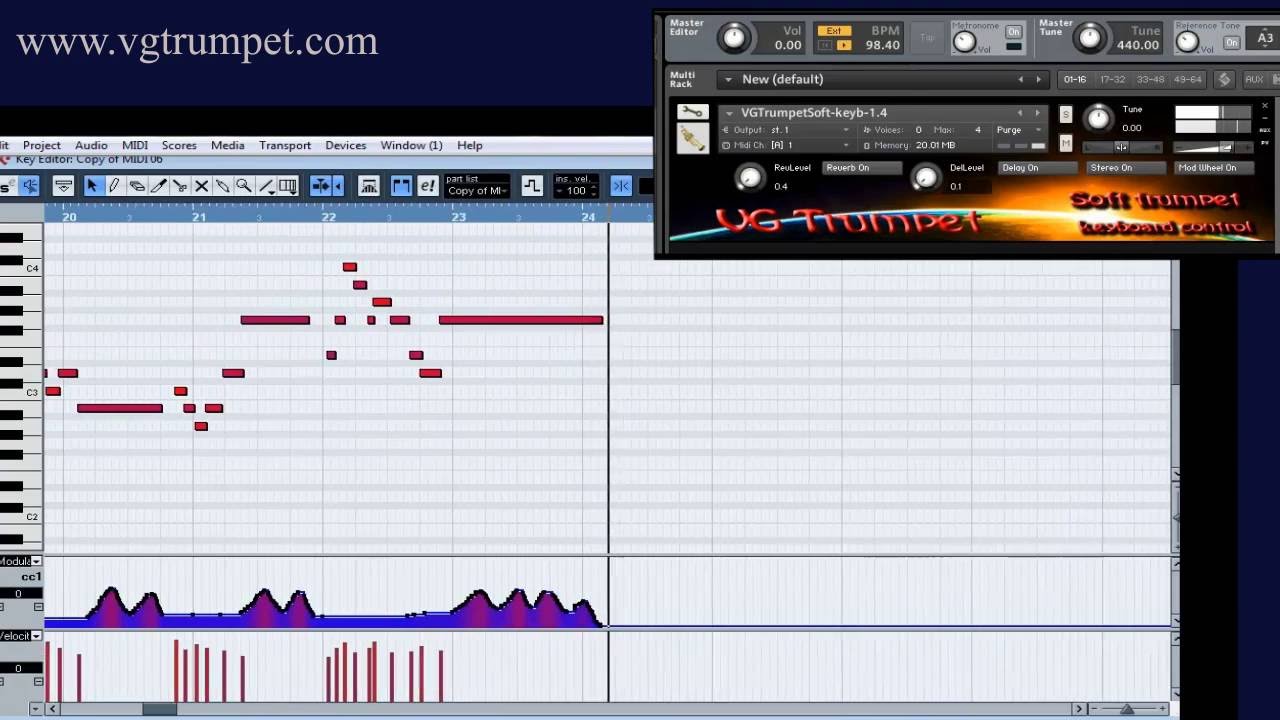Click the insert velocity stepper arrows
The width and height of the screenshot is (1280, 720).
(594, 191)
